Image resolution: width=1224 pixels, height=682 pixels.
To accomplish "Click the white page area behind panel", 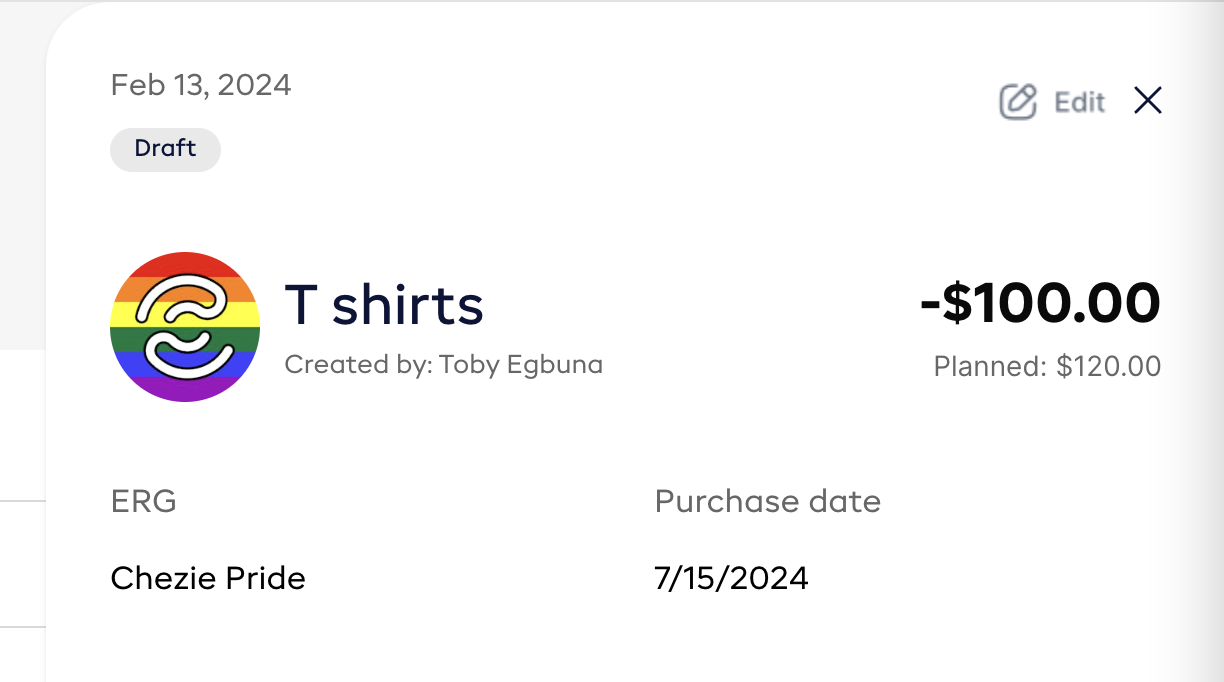I will point(22,430).
